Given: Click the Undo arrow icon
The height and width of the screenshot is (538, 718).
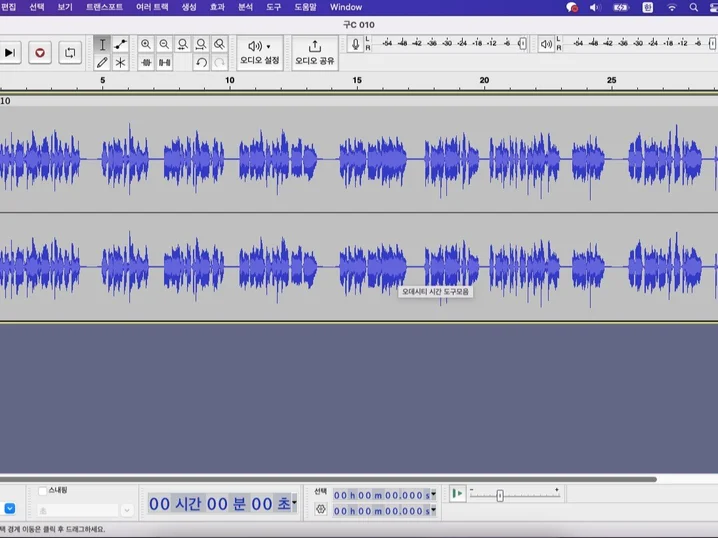Looking at the screenshot, I should tap(201, 62).
